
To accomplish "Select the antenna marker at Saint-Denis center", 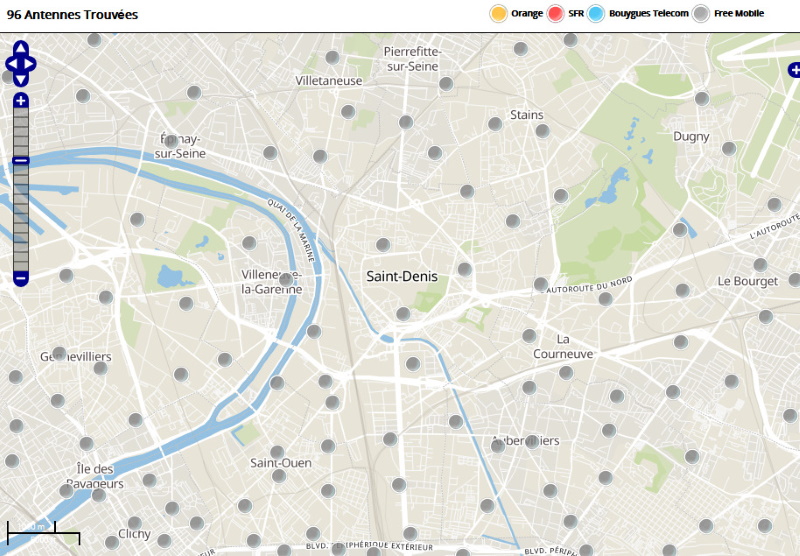I will (x=383, y=245).
